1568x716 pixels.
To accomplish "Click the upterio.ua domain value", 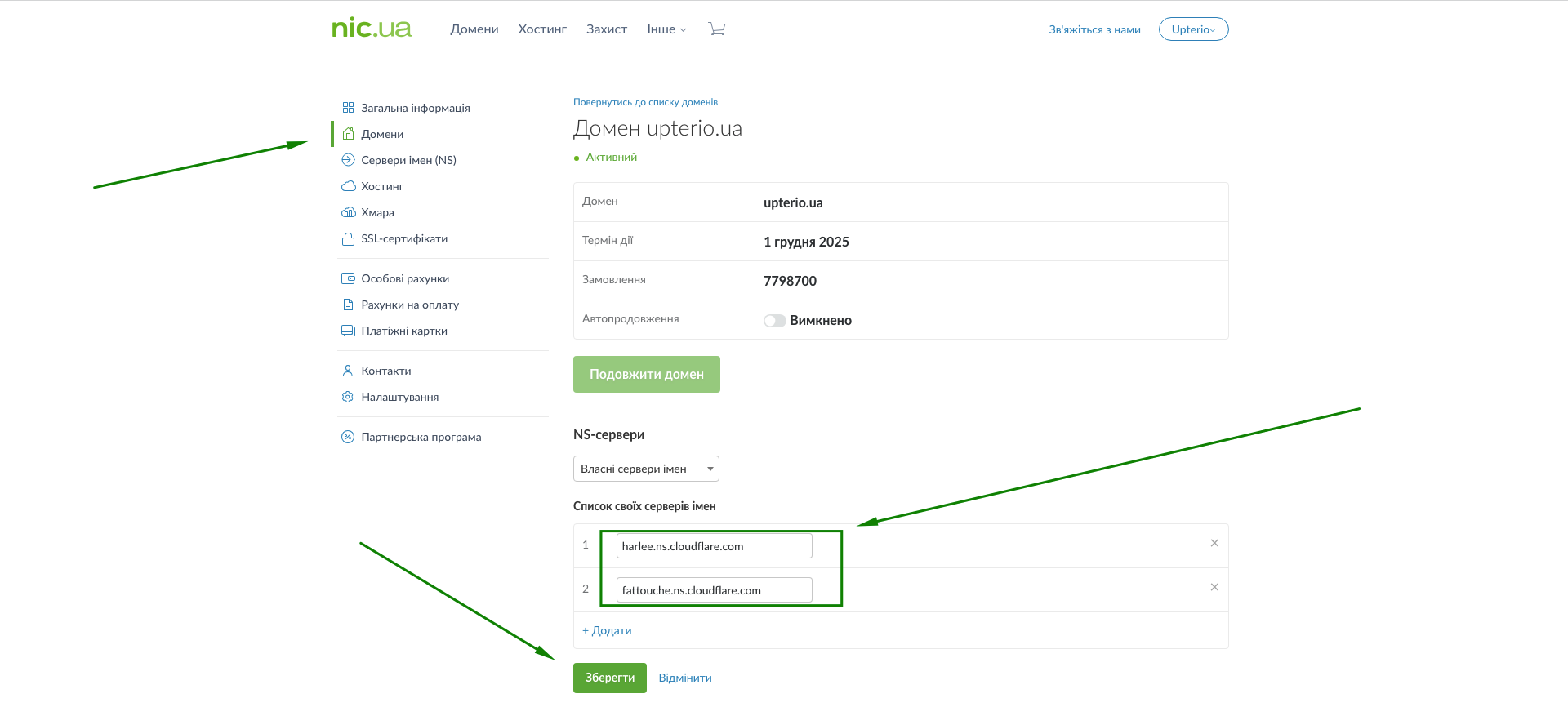I will pyautogui.click(x=793, y=202).
